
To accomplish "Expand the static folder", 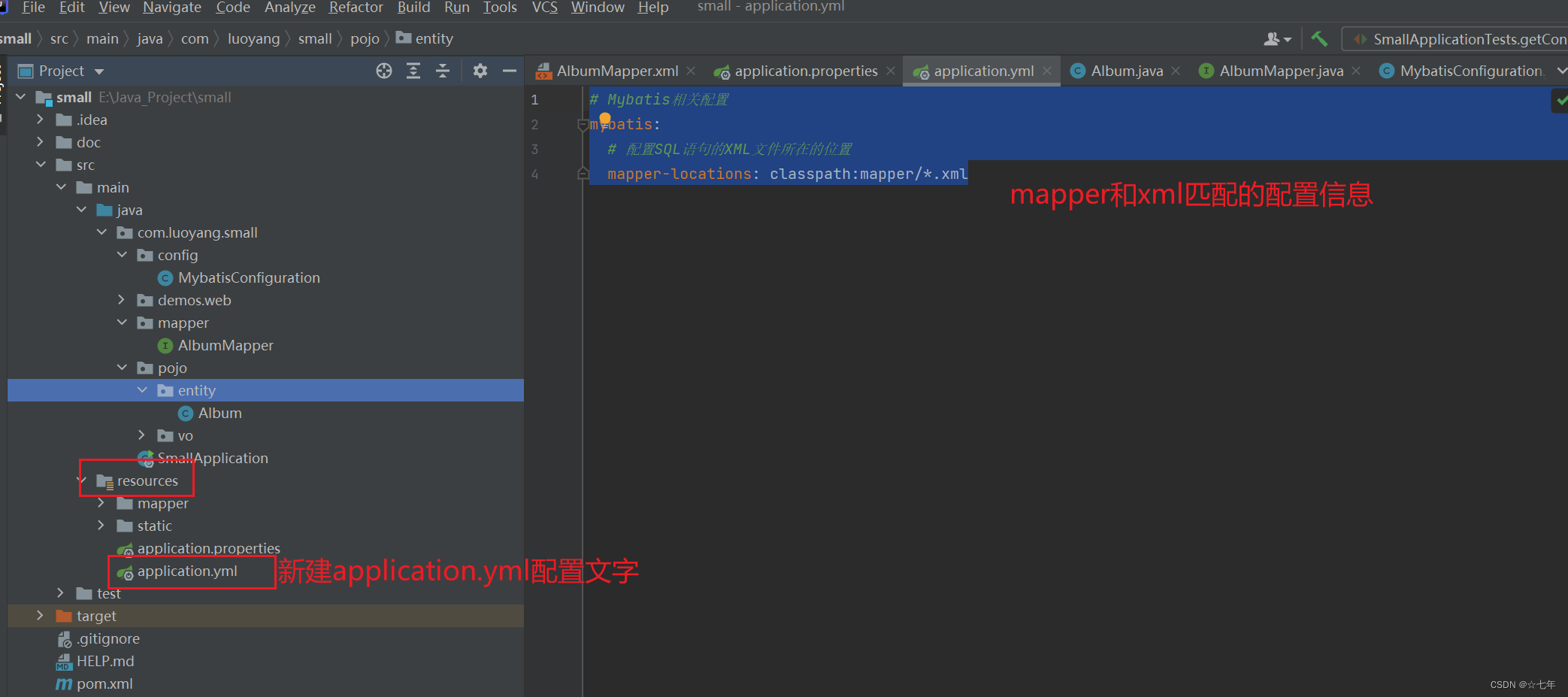I will [x=101, y=526].
